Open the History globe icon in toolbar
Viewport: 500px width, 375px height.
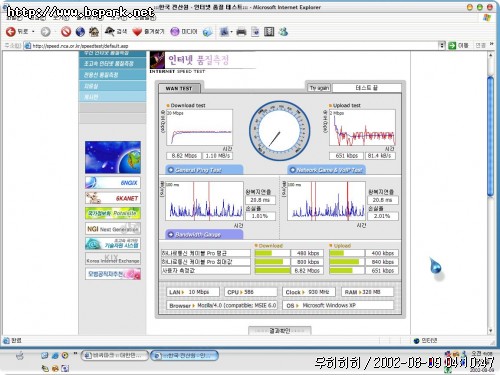(207, 32)
